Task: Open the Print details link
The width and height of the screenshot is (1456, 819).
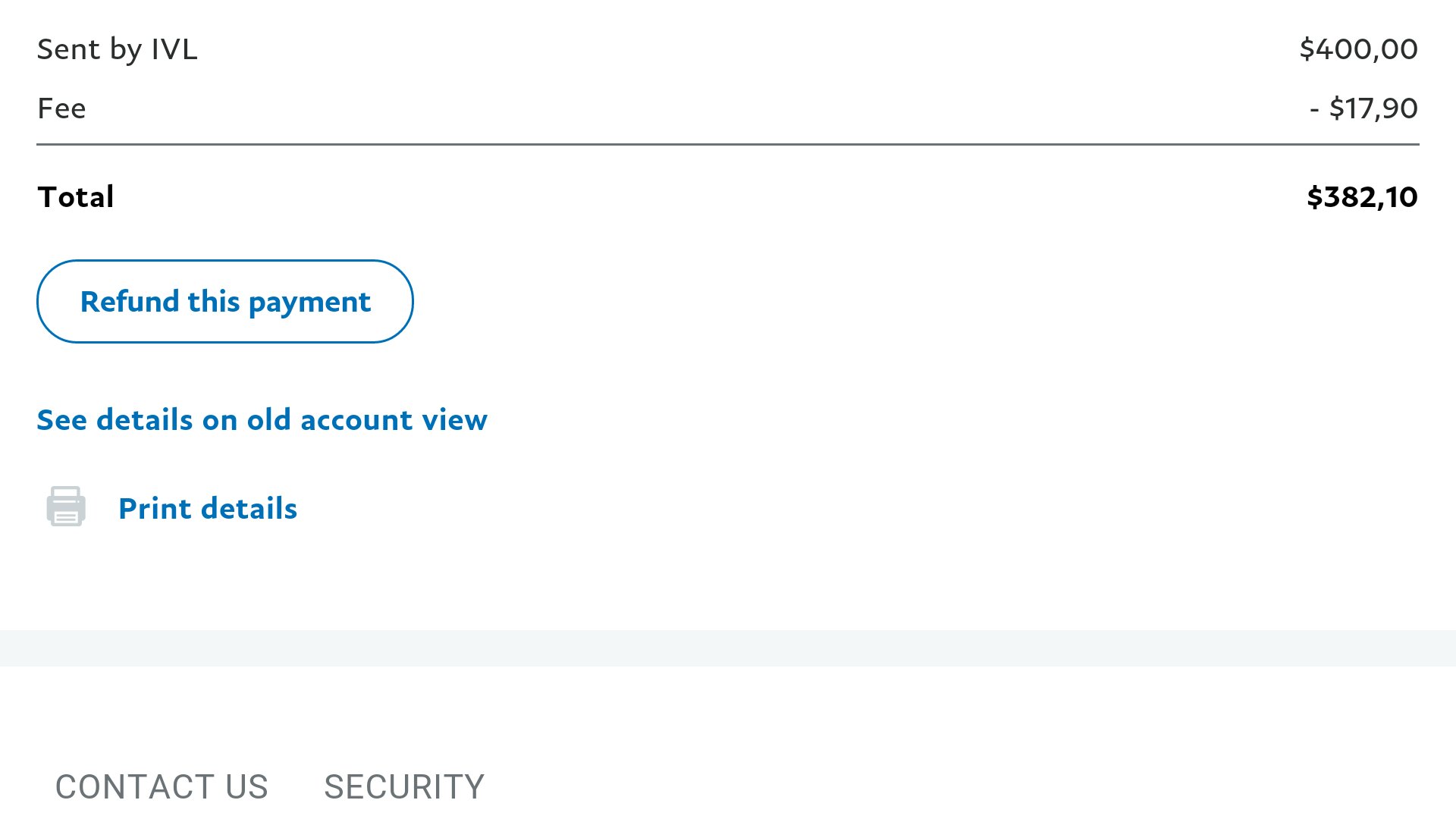Action: pos(208,508)
